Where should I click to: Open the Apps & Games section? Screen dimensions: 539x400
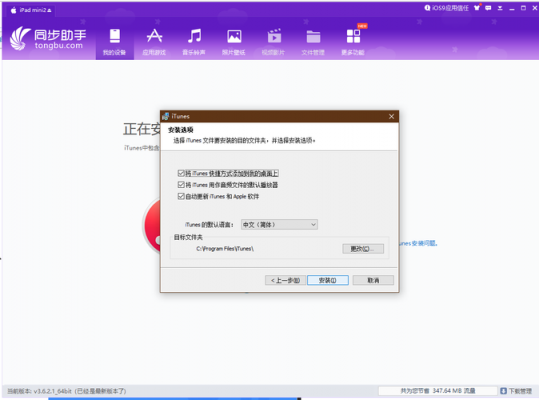click(154, 42)
